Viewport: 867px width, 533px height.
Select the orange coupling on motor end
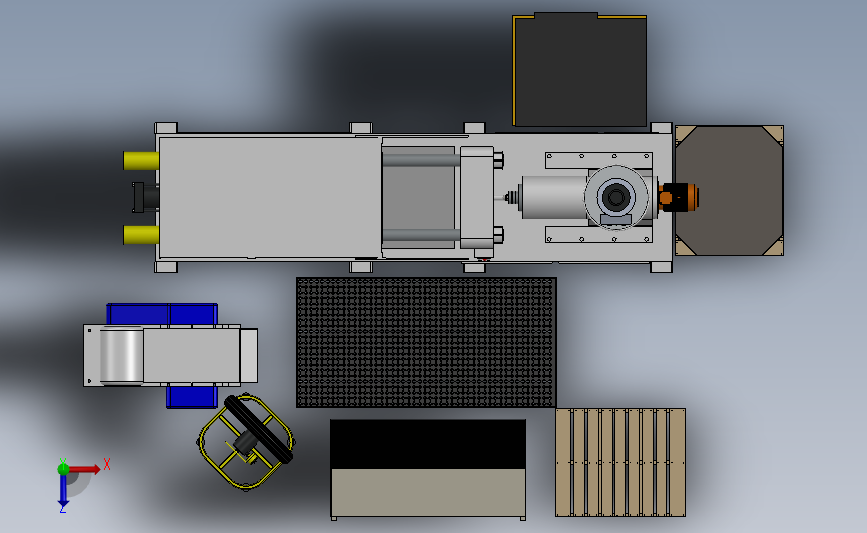[x=678, y=197]
